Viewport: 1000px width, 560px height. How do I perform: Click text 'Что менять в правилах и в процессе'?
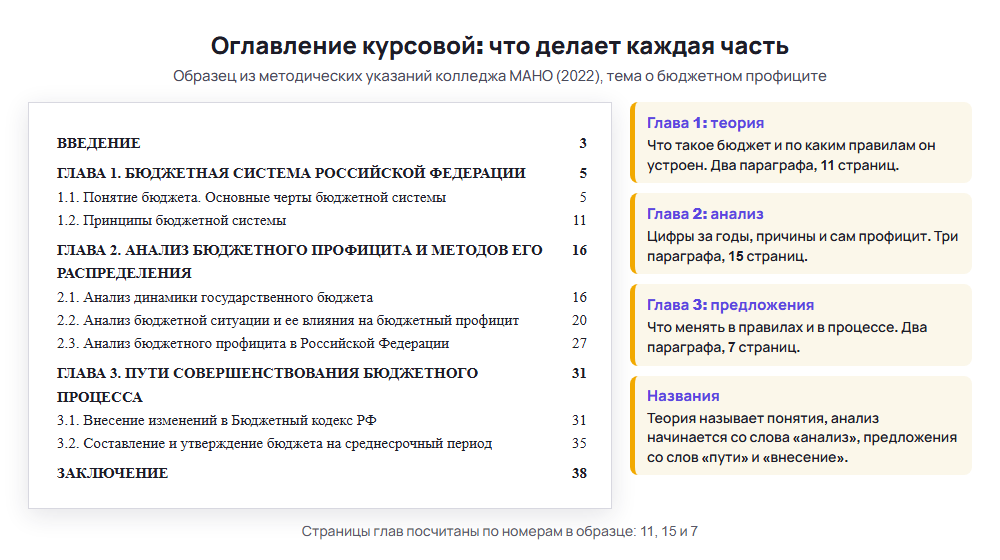coord(772,328)
